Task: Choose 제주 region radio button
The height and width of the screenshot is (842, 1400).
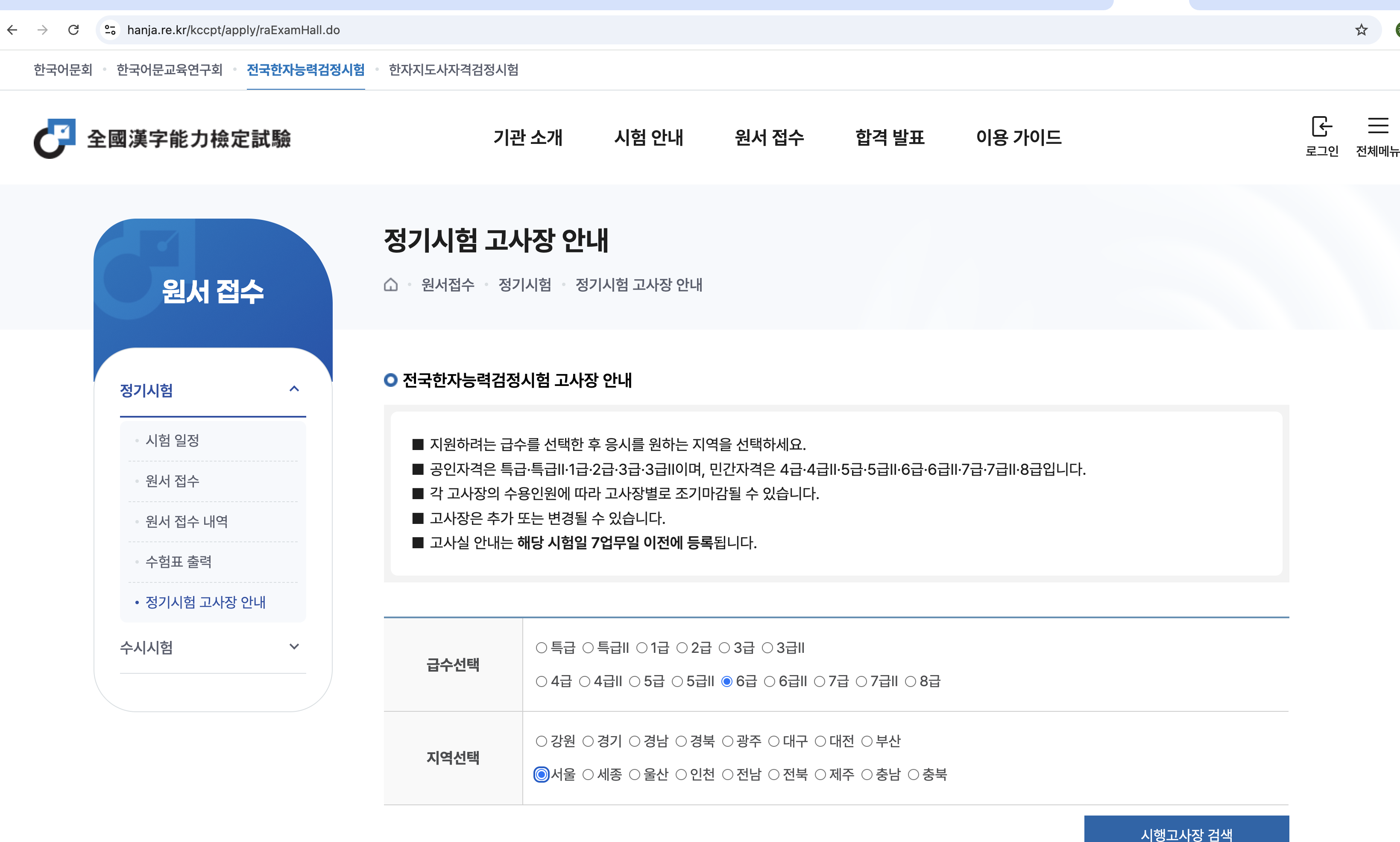Action: point(820,775)
